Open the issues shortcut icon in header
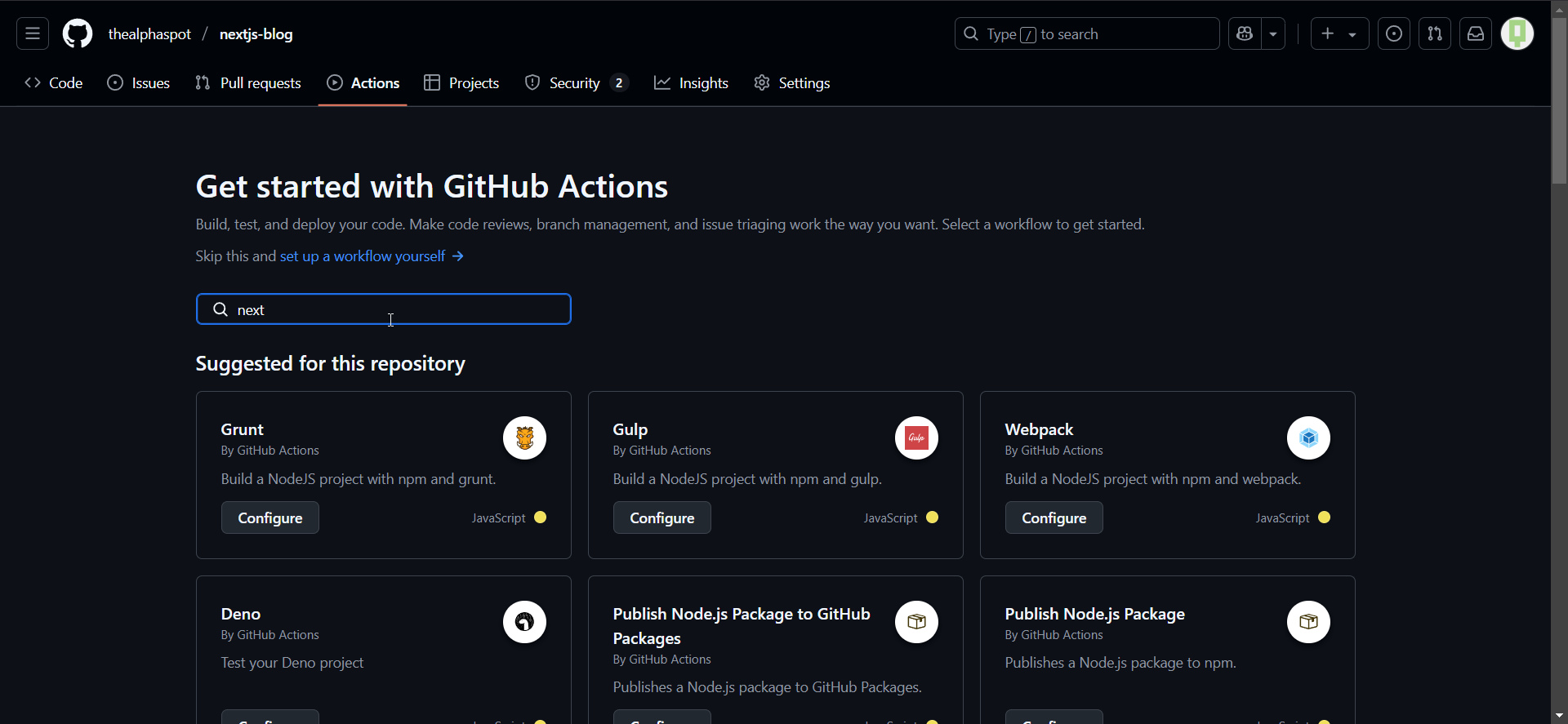Screen dimensions: 1568x724 pyautogui.click(x=1394, y=33)
